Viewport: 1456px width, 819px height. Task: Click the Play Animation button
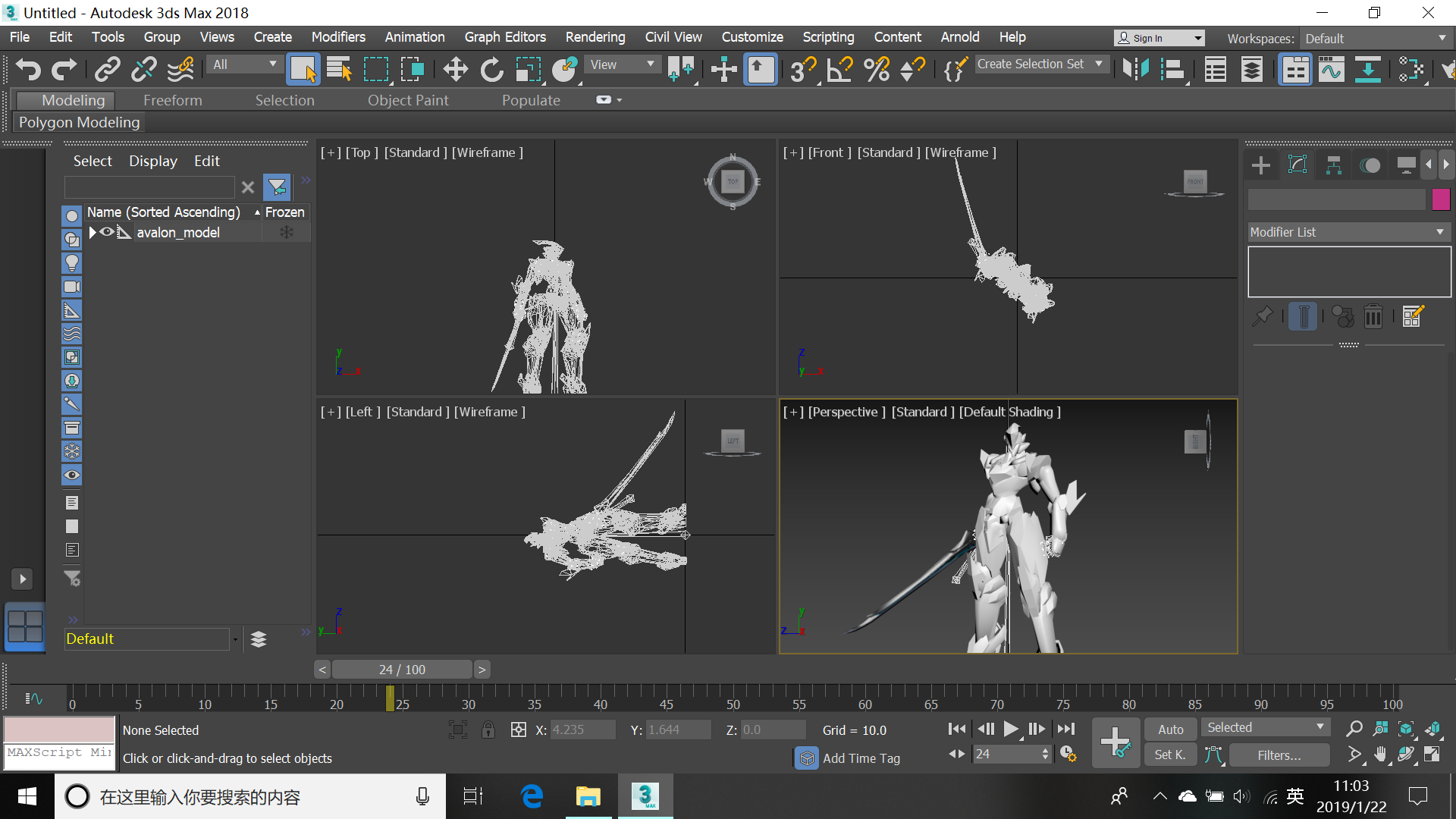[1011, 729]
